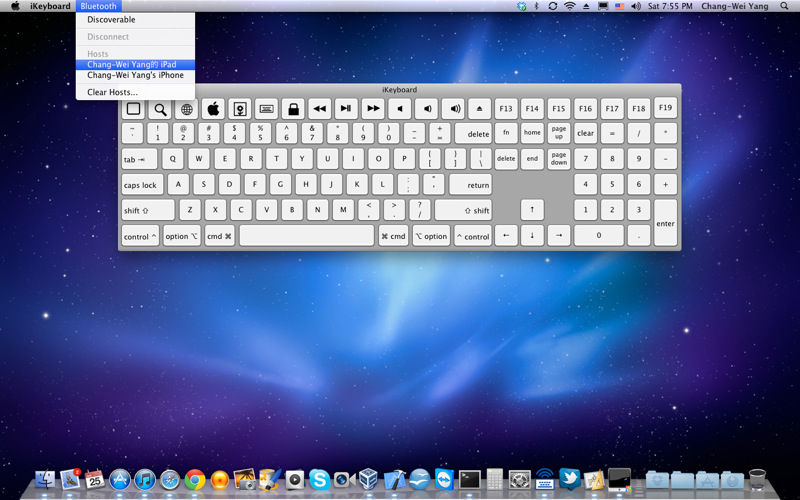The height and width of the screenshot is (500, 800).
Task: Click the caps lock key
Action: point(142,185)
